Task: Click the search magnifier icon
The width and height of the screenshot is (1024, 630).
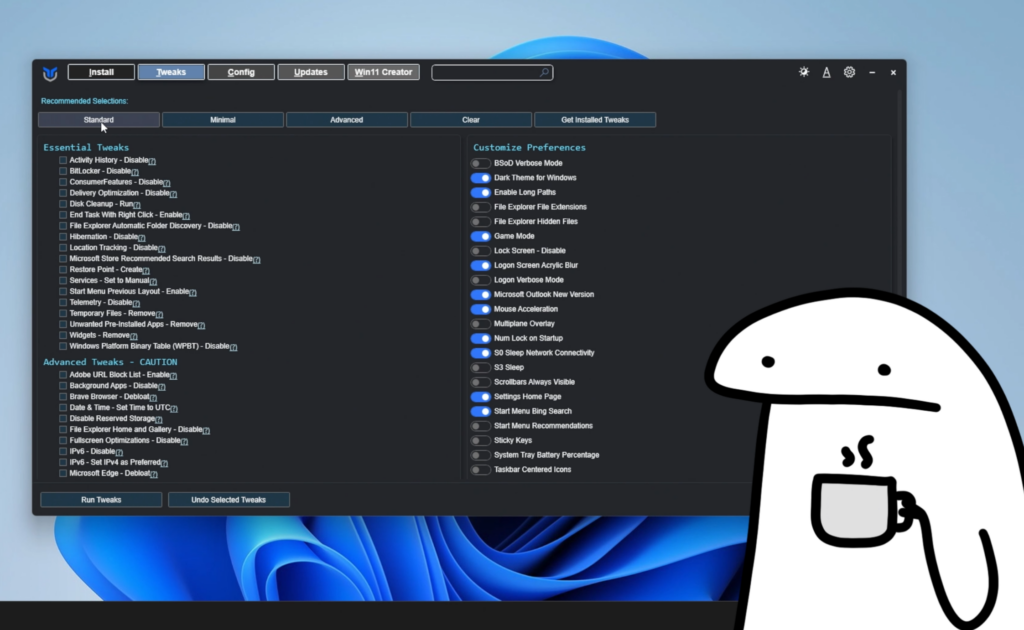Action: pyautogui.click(x=544, y=72)
